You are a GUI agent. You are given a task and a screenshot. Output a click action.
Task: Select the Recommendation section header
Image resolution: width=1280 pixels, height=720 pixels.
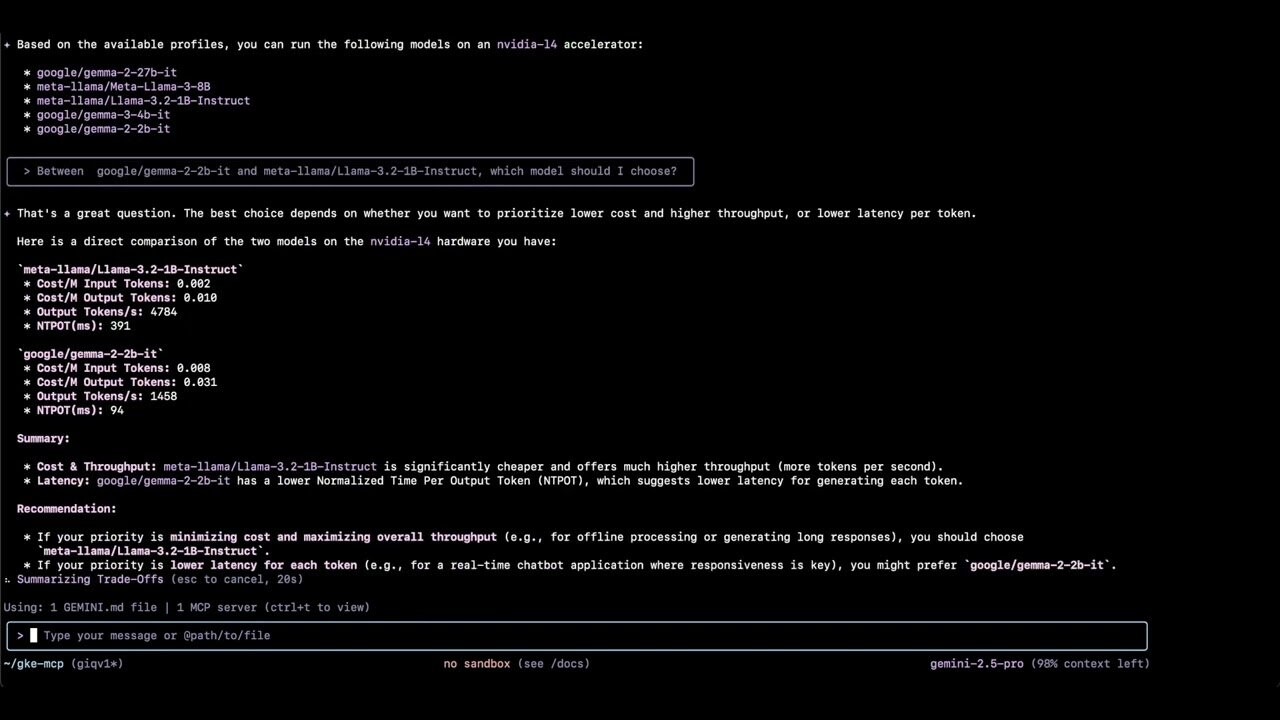(65, 508)
